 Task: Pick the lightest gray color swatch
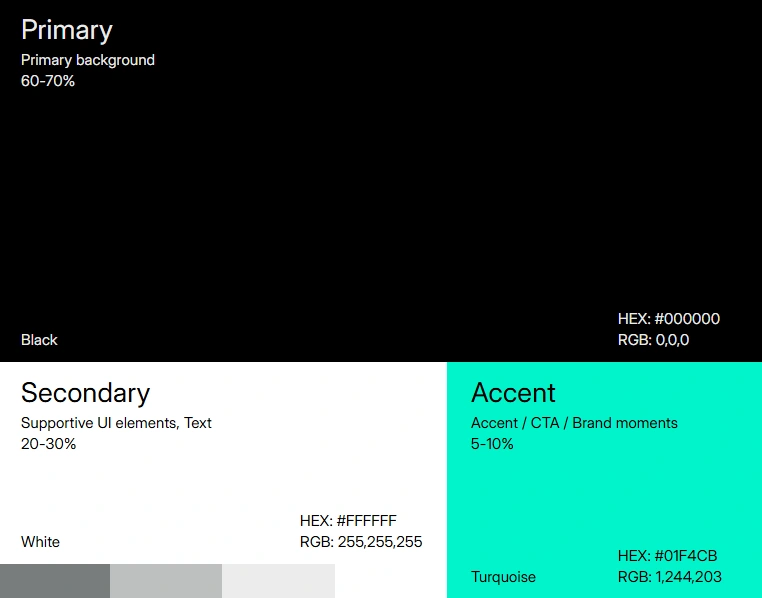(x=278, y=581)
